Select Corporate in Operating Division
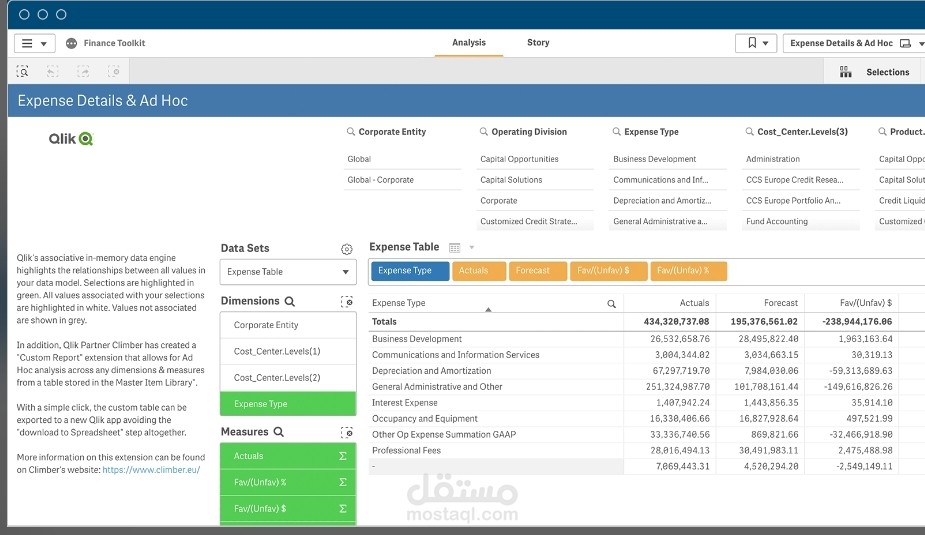The height and width of the screenshot is (535, 925). click(535, 201)
